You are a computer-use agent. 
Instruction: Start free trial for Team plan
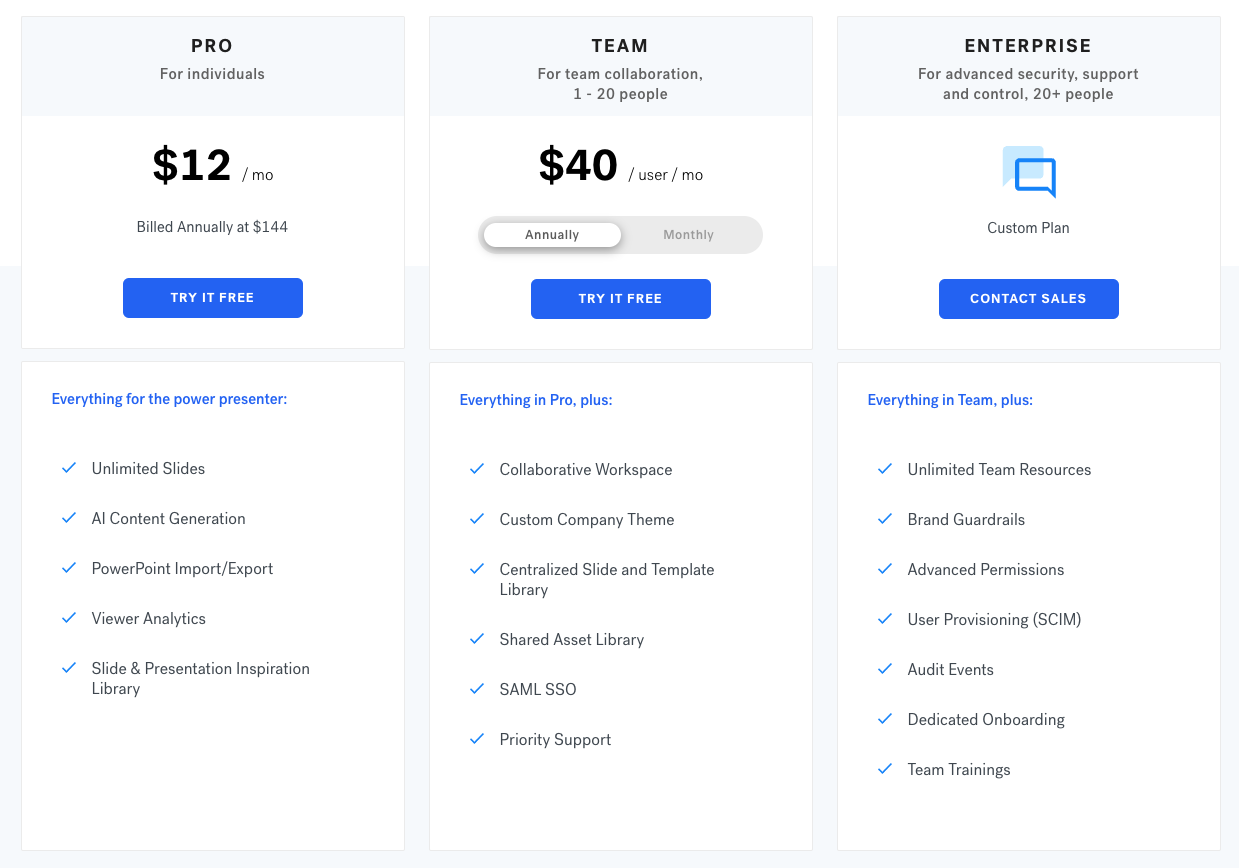tap(620, 299)
